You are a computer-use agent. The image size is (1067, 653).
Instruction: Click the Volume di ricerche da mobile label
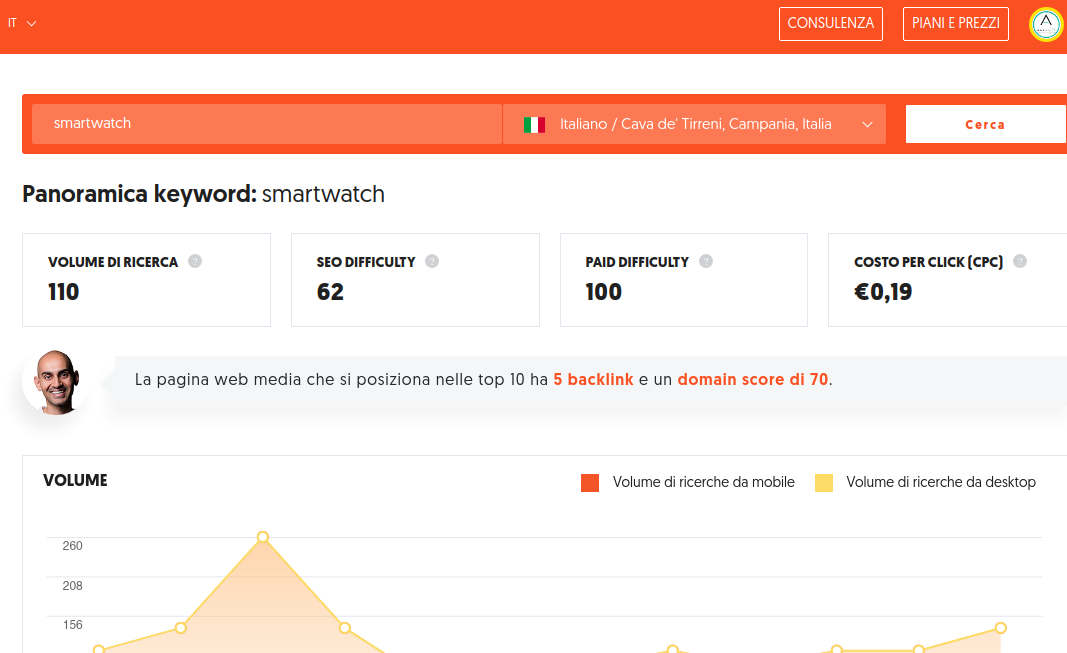704,482
